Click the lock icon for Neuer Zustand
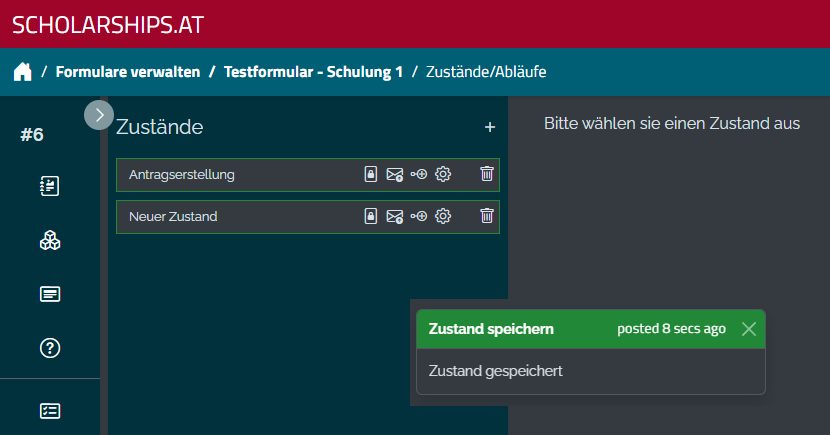 (x=371, y=216)
